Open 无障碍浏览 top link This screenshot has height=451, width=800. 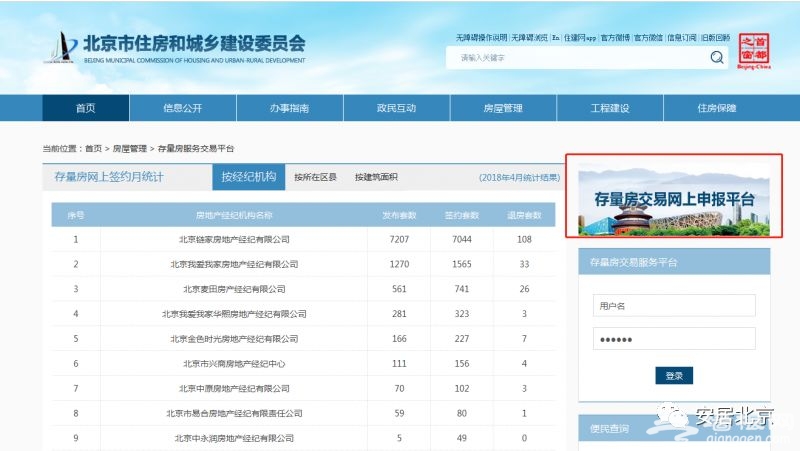coord(529,37)
